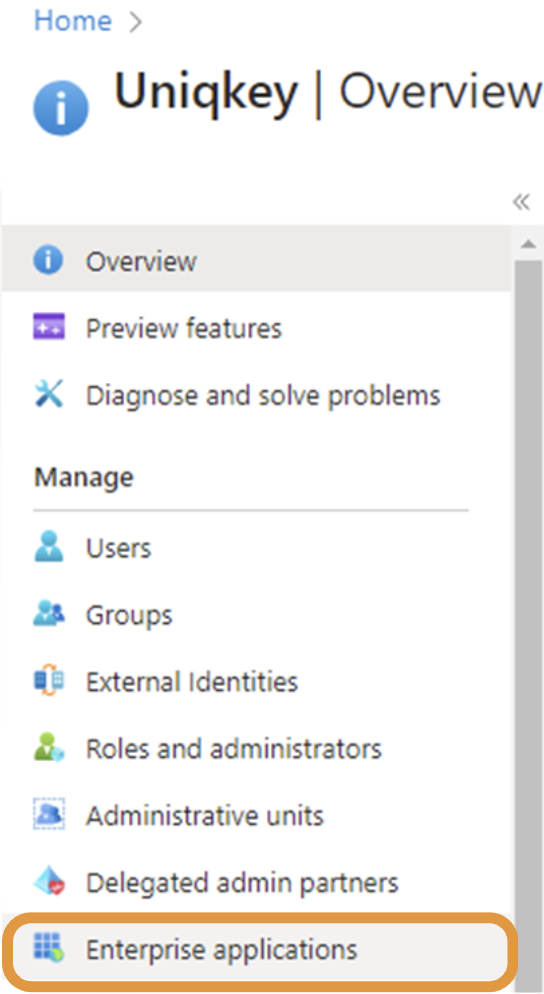Click the Overview info icon in sidebar
Image resolution: width=544 pixels, height=994 pixels.
[x=48, y=261]
